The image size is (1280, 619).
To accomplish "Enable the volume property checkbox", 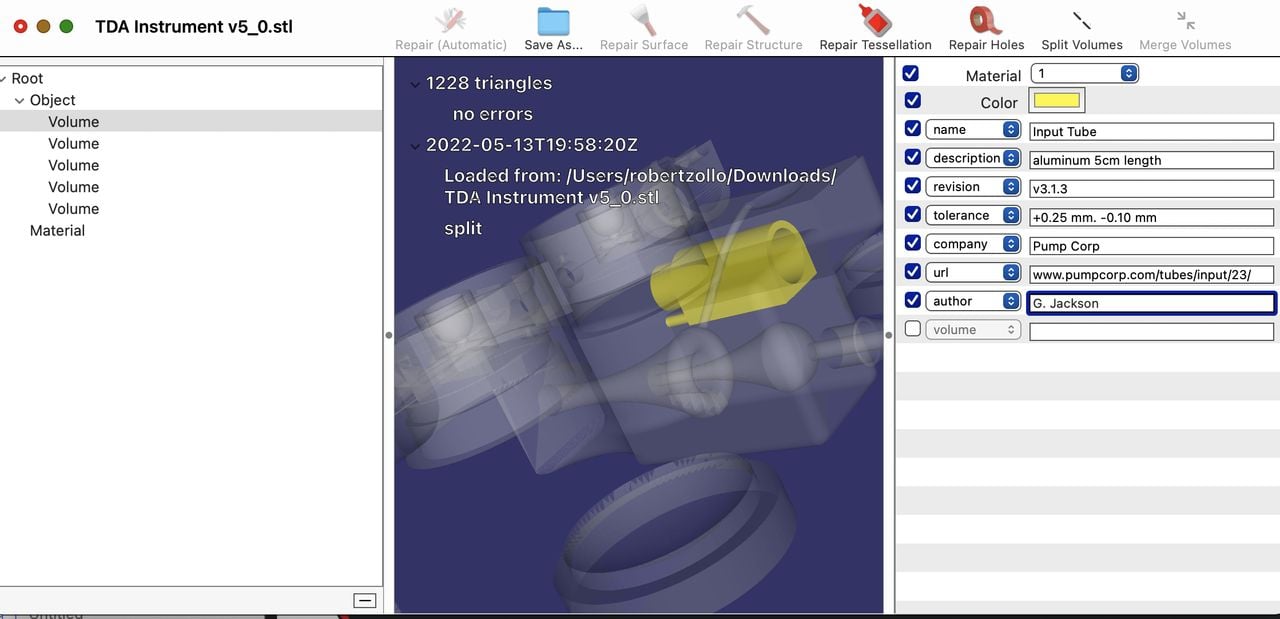I will [911, 327].
